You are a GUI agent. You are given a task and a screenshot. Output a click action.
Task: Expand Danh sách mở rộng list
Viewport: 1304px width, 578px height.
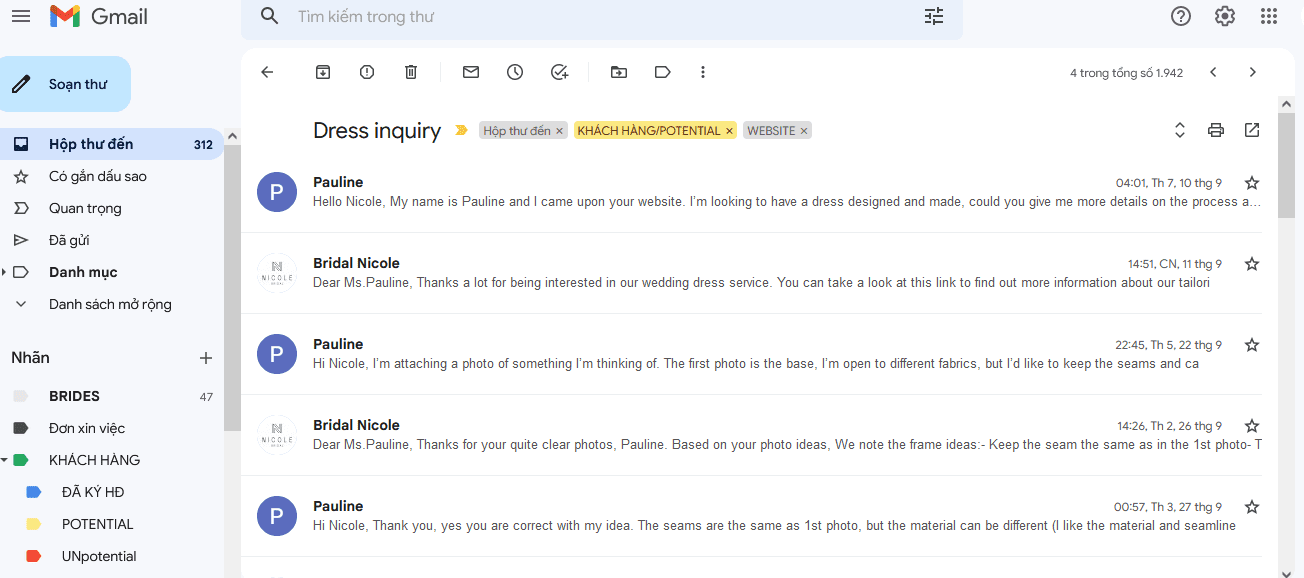(21, 304)
